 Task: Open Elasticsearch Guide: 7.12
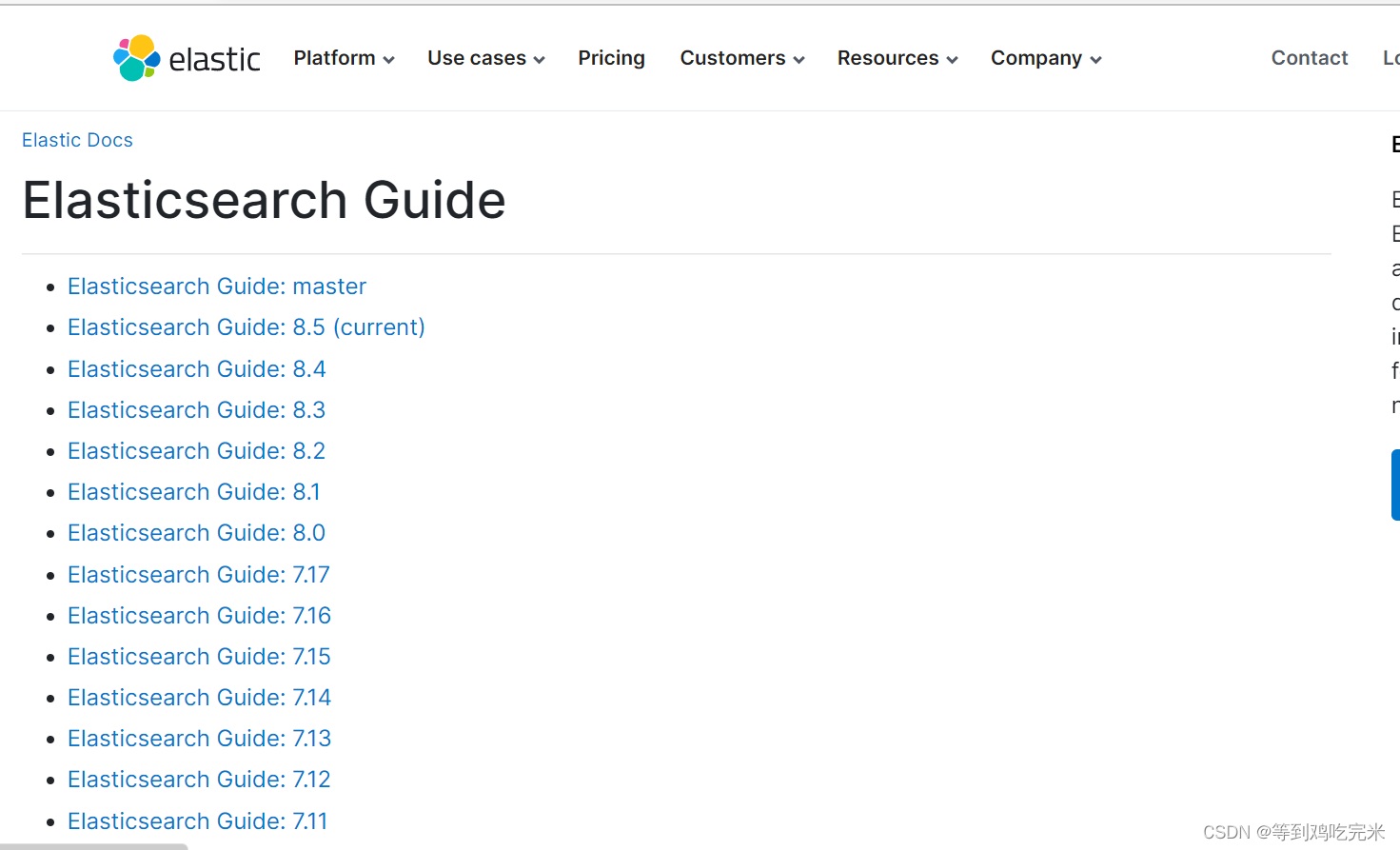(200, 780)
